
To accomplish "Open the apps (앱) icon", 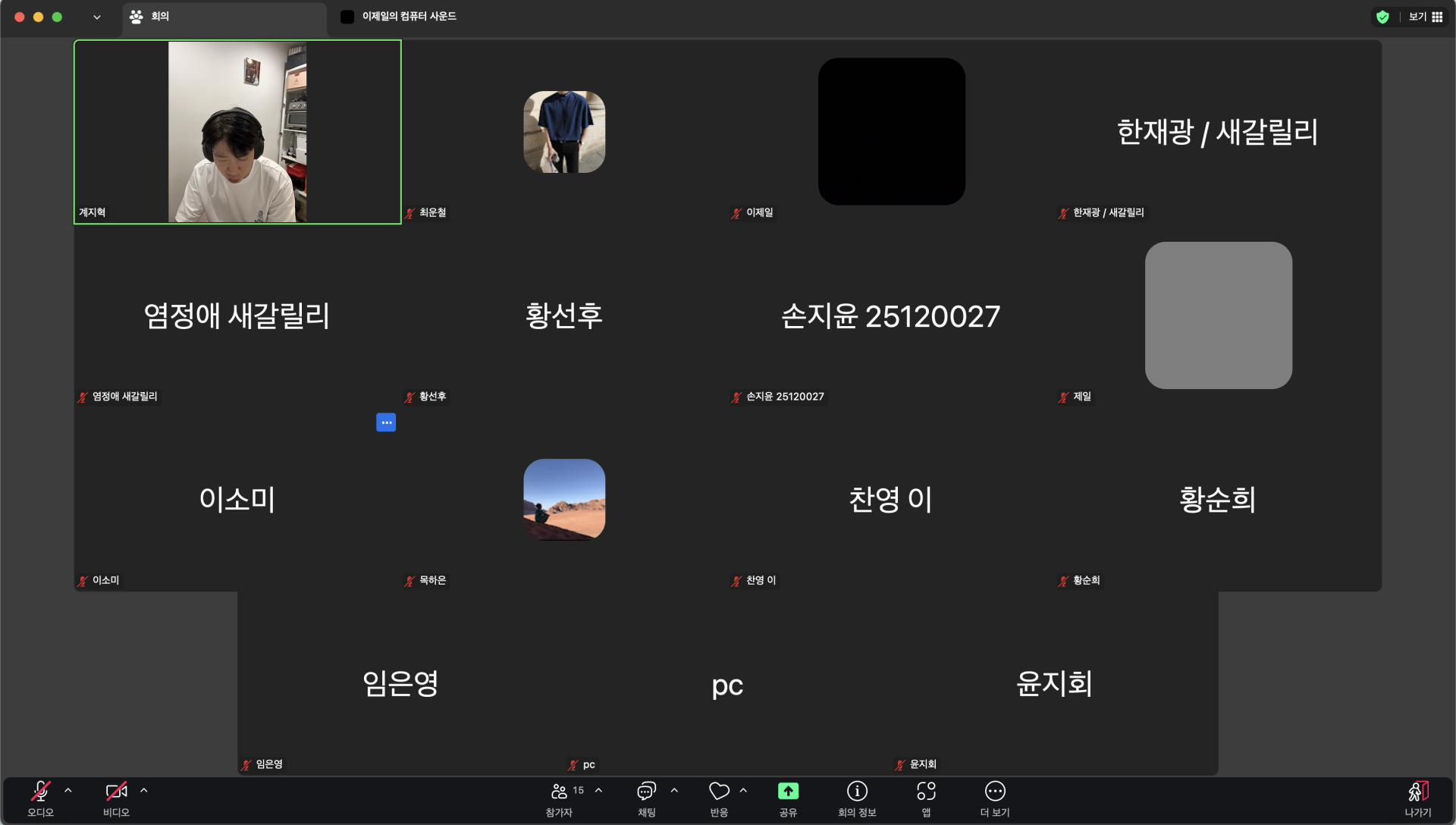I will point(926,798).
